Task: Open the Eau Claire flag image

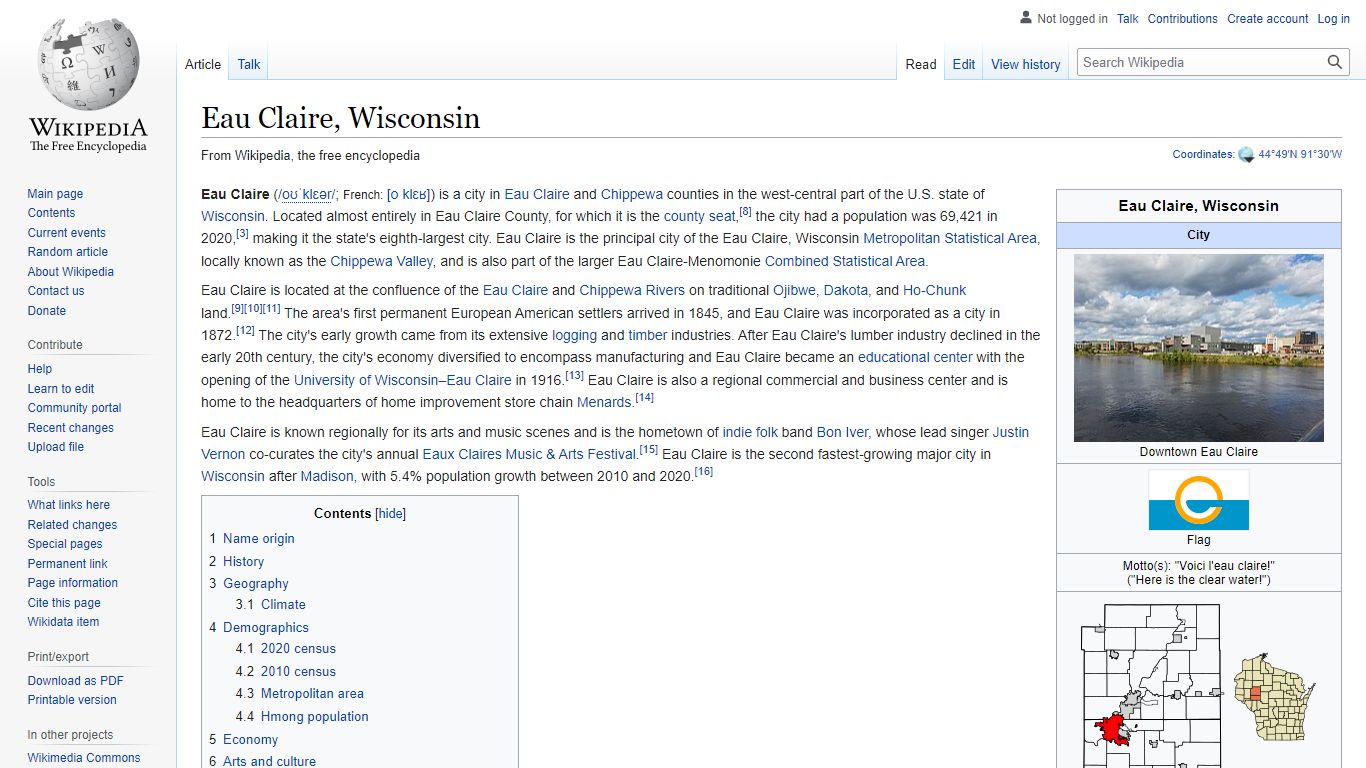Action: click(x=1198, y=500)
